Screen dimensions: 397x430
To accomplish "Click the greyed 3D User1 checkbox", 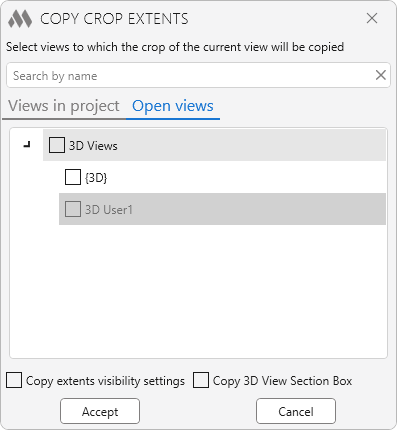I will tap(73, 209).
